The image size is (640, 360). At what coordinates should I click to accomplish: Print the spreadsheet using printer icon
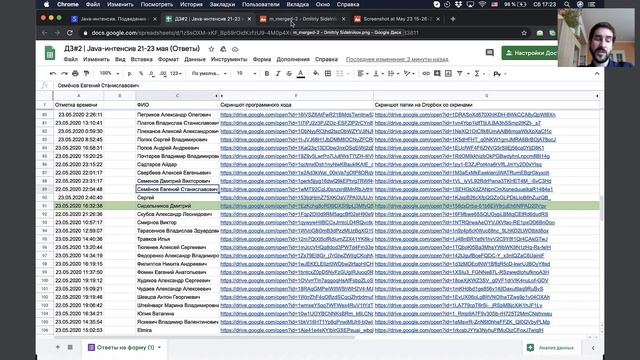[75, 73]
